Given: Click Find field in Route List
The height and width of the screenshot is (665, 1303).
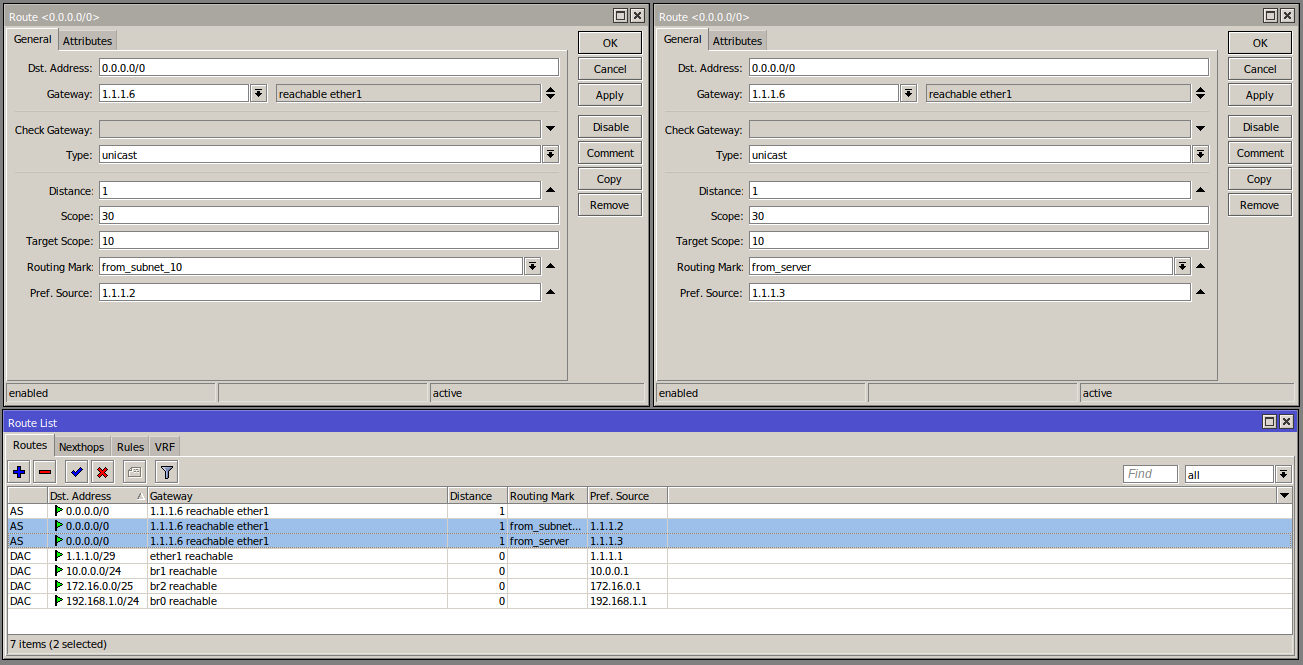Looking at the screenshot, I should click(1150, 474).
